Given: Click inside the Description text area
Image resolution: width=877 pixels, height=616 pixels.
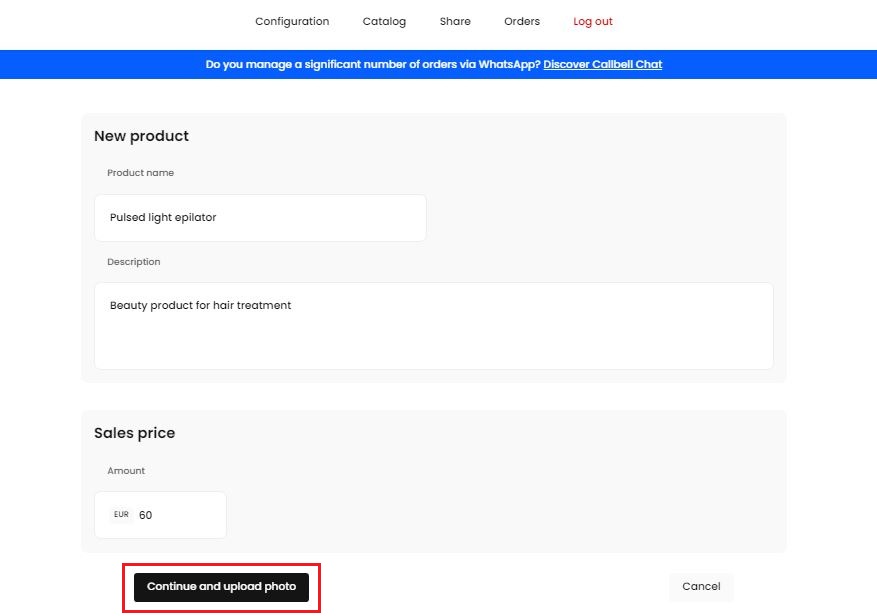Looking at the screenshot, I should [x=433, y=340].
